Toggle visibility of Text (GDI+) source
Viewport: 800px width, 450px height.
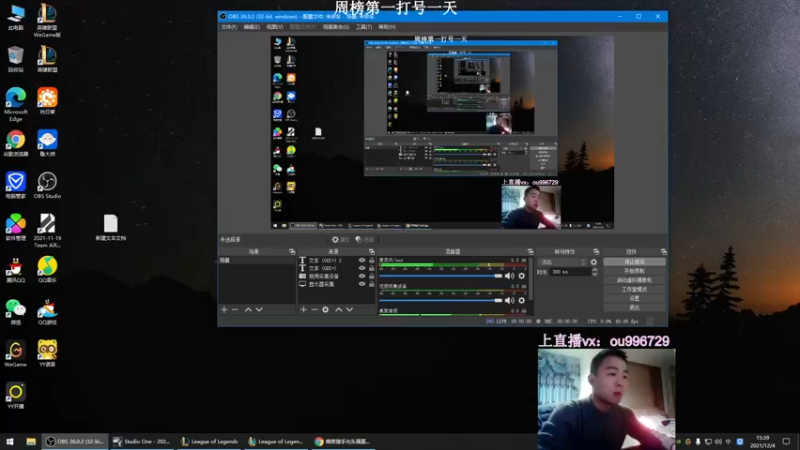coord(362,268)
